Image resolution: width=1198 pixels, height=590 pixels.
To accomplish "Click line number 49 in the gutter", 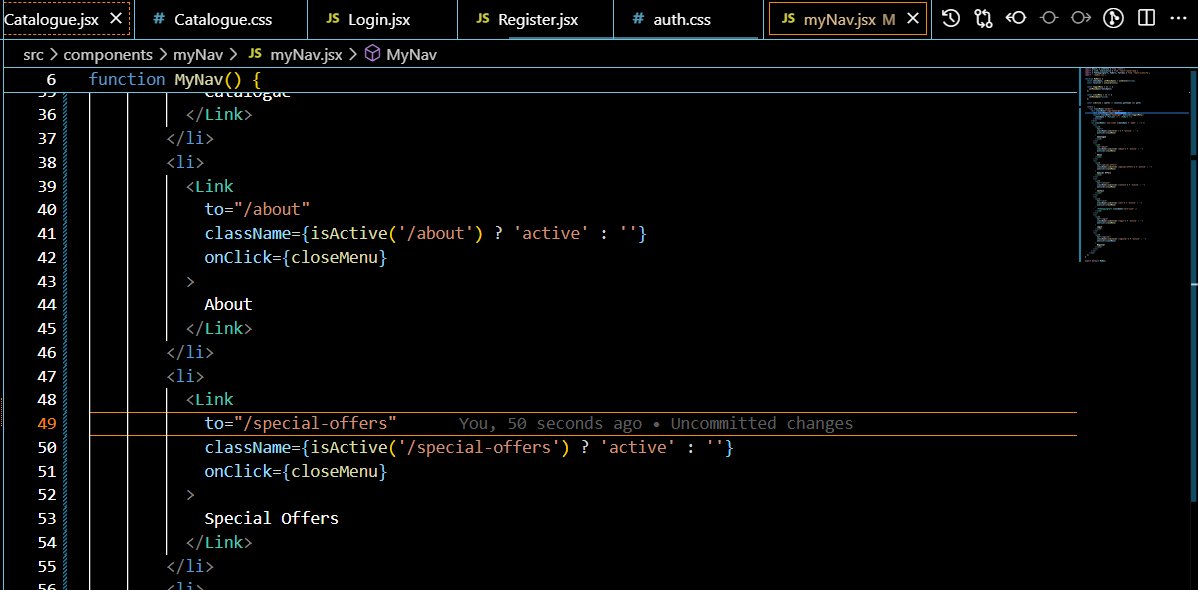I will tap(47, 423).
